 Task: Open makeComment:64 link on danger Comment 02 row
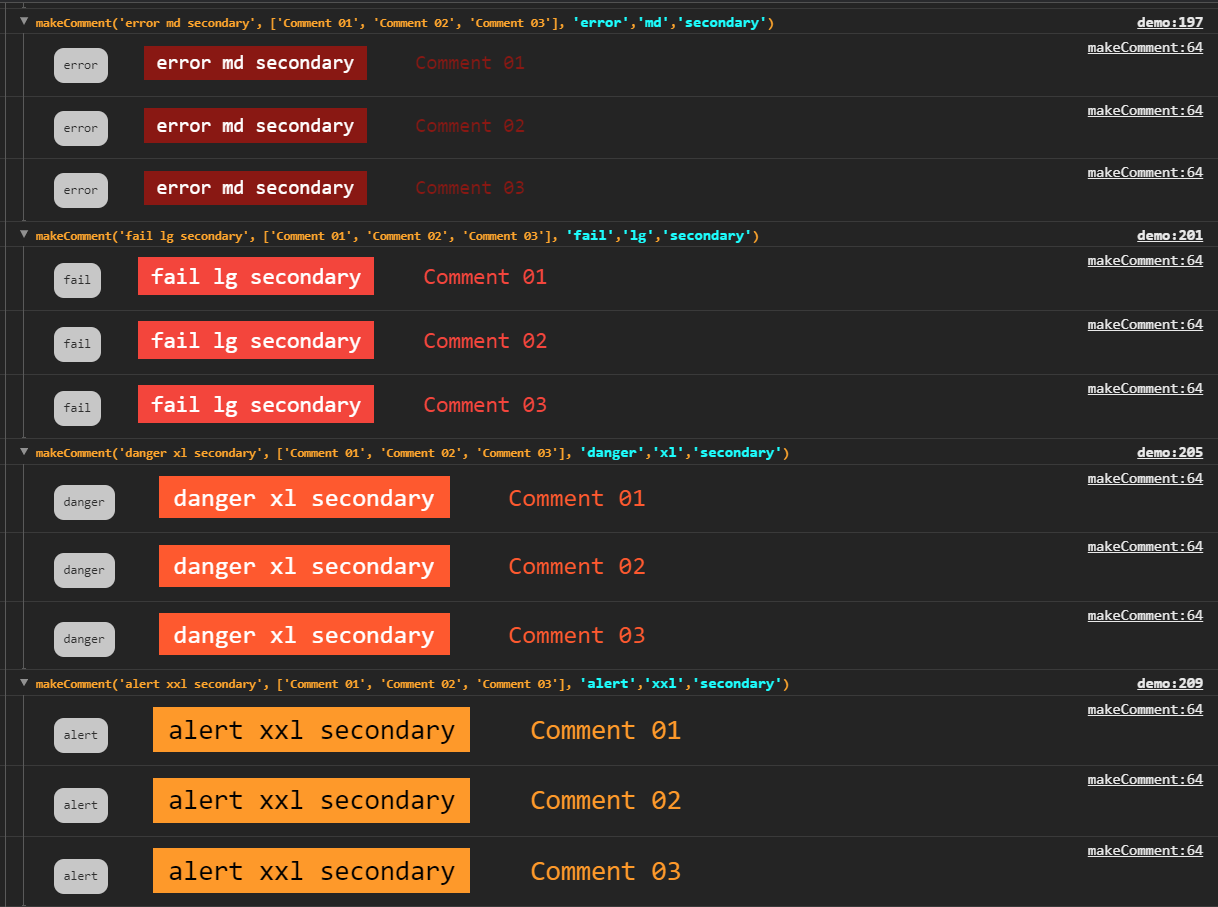click(1145, 546)
